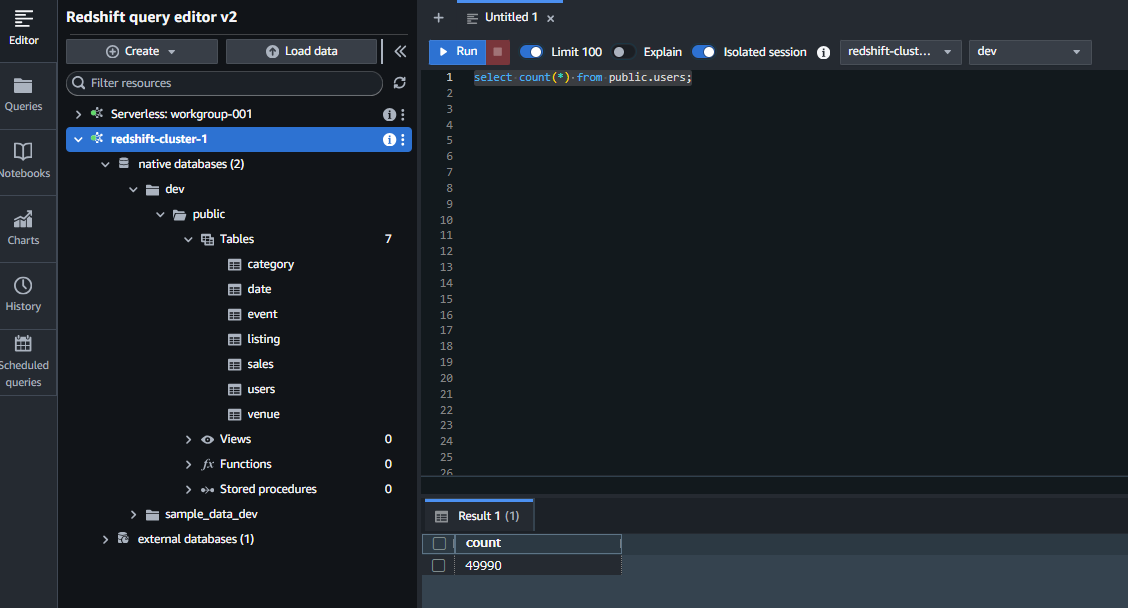Viewport: 1128px width, 608px height.
Task: Click the venue table name
Action: pyautogui.click(x=263, y=414)
